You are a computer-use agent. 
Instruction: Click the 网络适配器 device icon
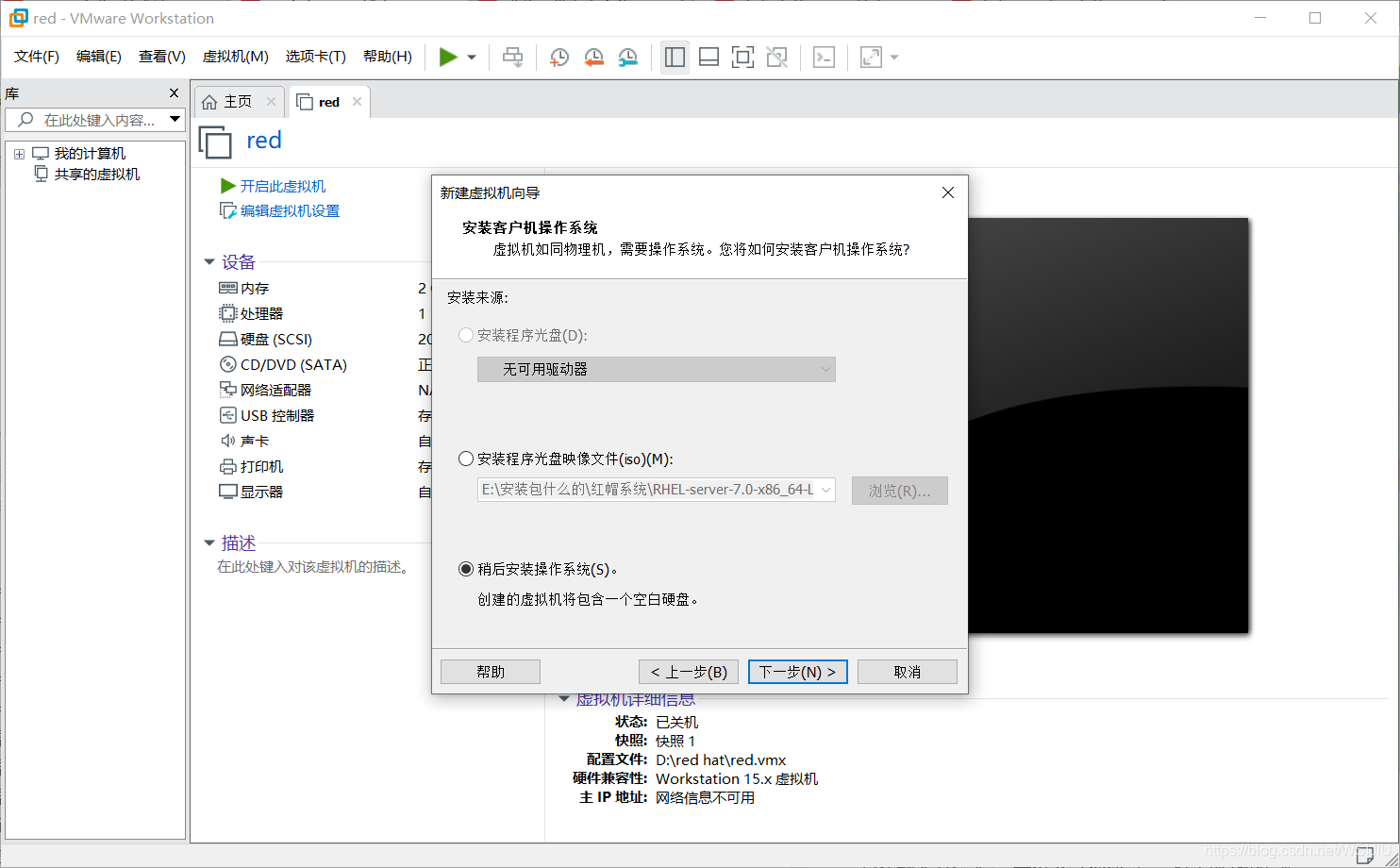(227, 391)
